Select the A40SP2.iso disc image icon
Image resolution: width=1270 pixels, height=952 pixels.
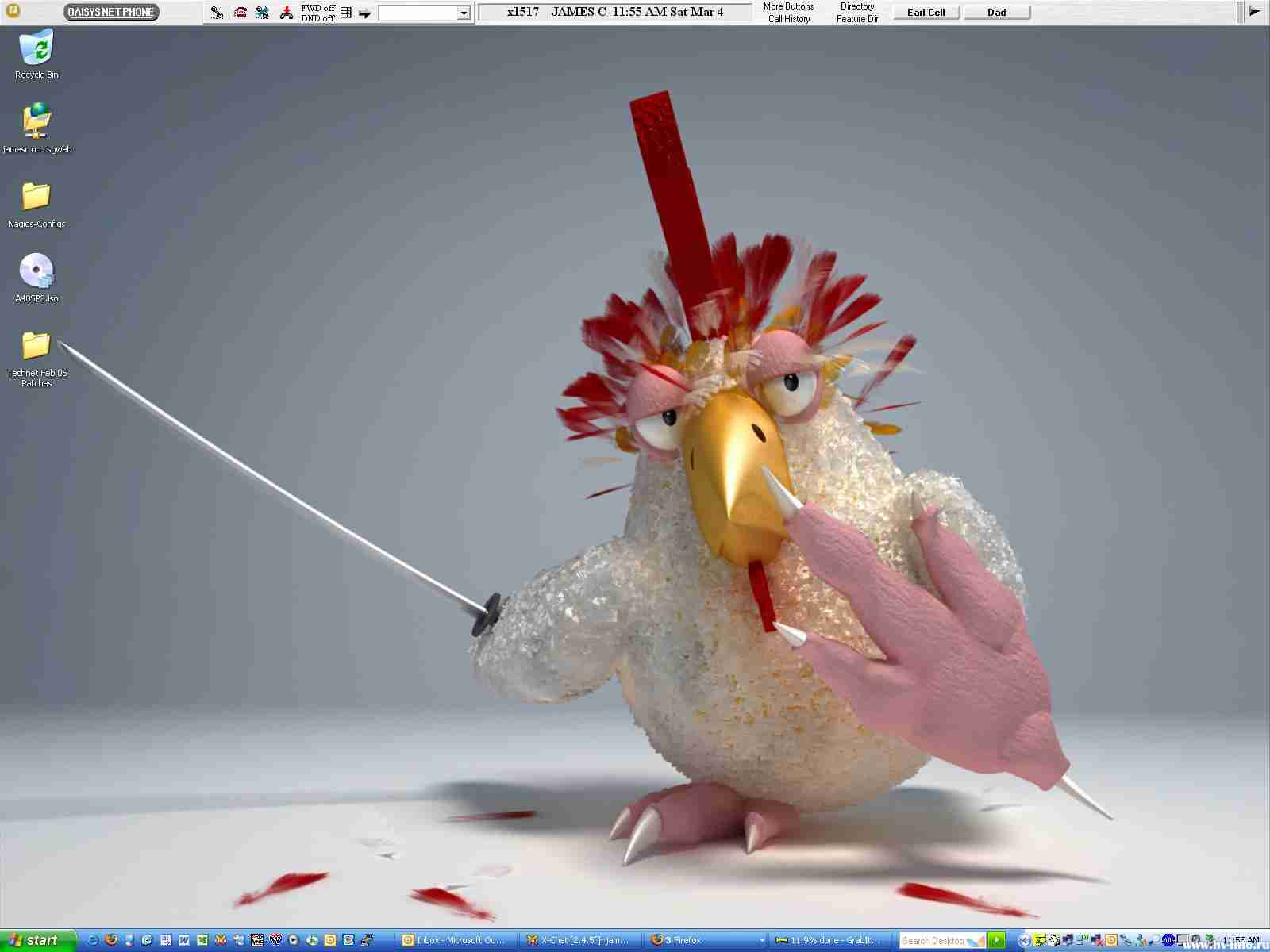point(37,278)
